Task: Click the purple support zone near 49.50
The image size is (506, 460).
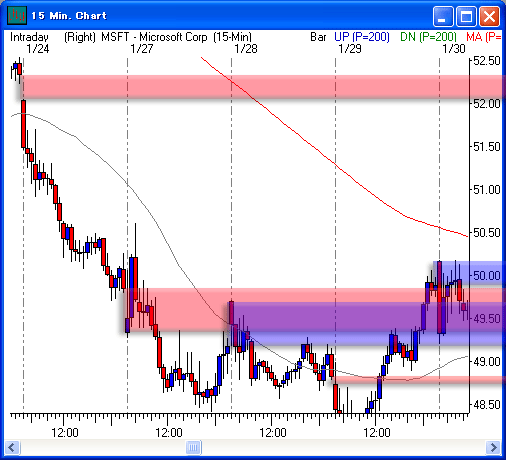Action: 367,323
